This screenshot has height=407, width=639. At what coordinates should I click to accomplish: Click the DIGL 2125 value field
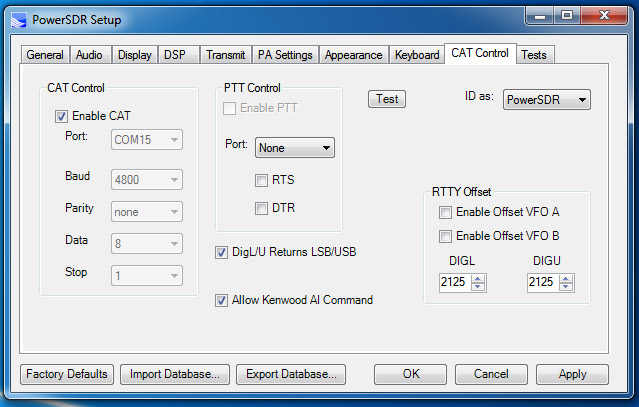pyautogui.click(x=455, y=282)
